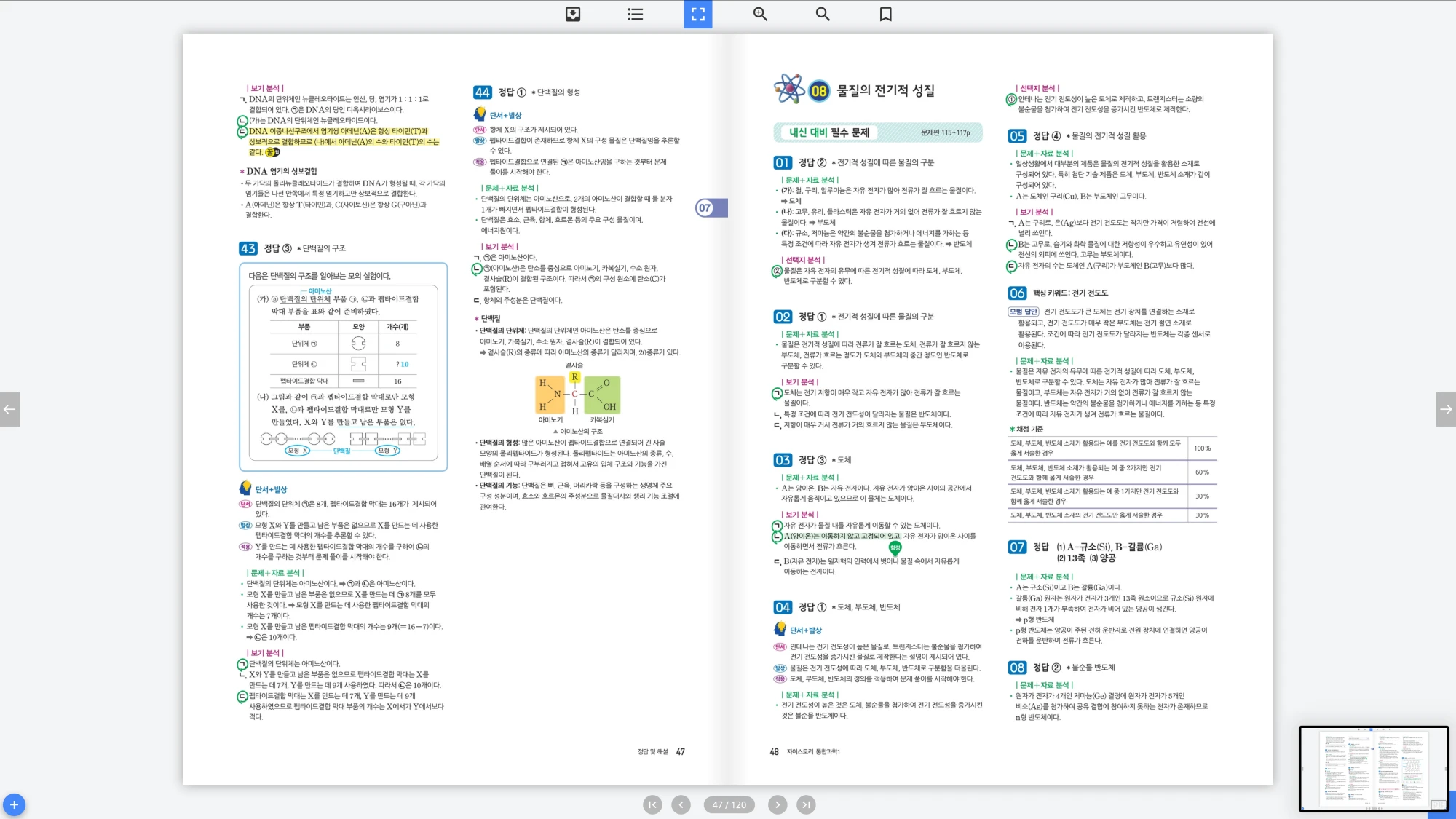This screenshot has height=819, width=1456.
Task: Go to the previous page with left arrow
Action: [x=9, y=409]
